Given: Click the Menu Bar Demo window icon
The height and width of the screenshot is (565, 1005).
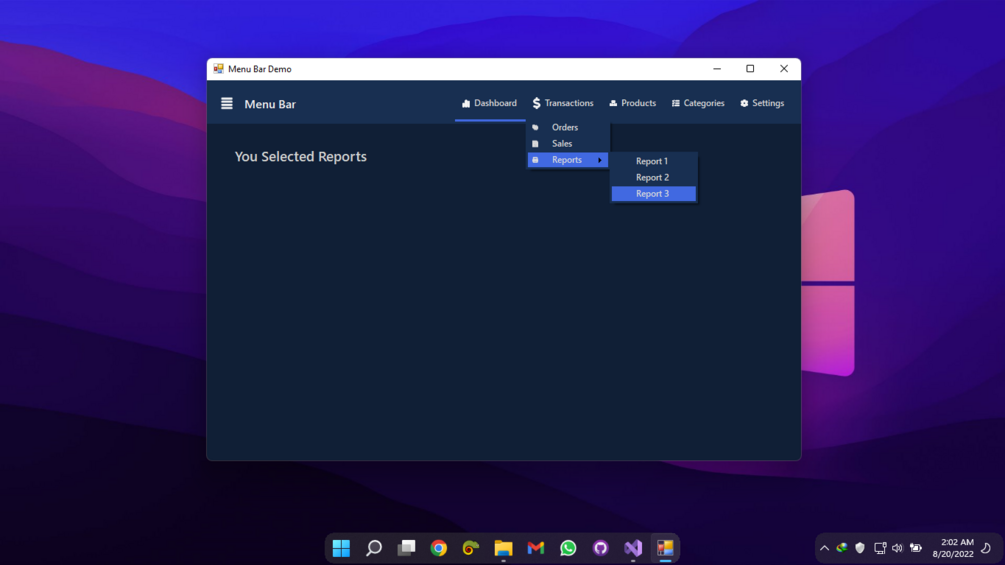Looking at the screenshot, I should pyautogui.click(x=219, y=69).
